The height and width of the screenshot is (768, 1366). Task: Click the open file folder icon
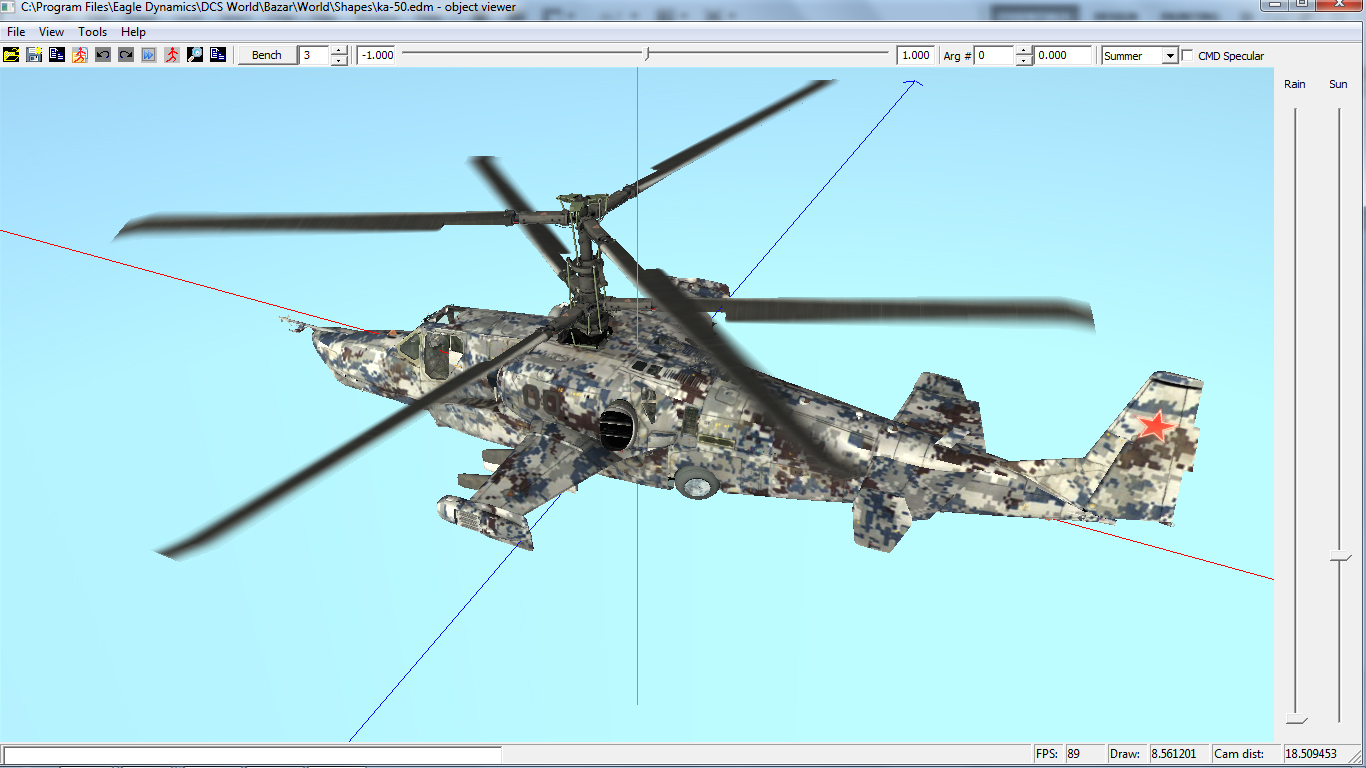coord(11,55)
